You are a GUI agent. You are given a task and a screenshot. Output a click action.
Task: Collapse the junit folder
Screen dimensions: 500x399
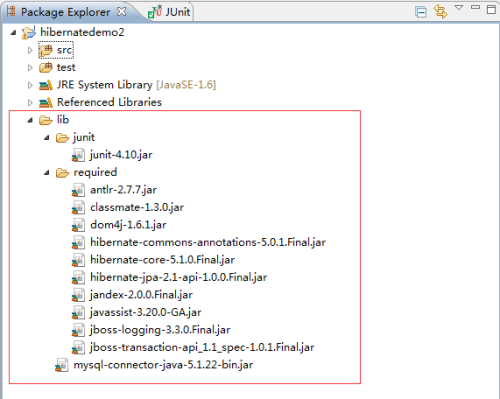(47, 137)
